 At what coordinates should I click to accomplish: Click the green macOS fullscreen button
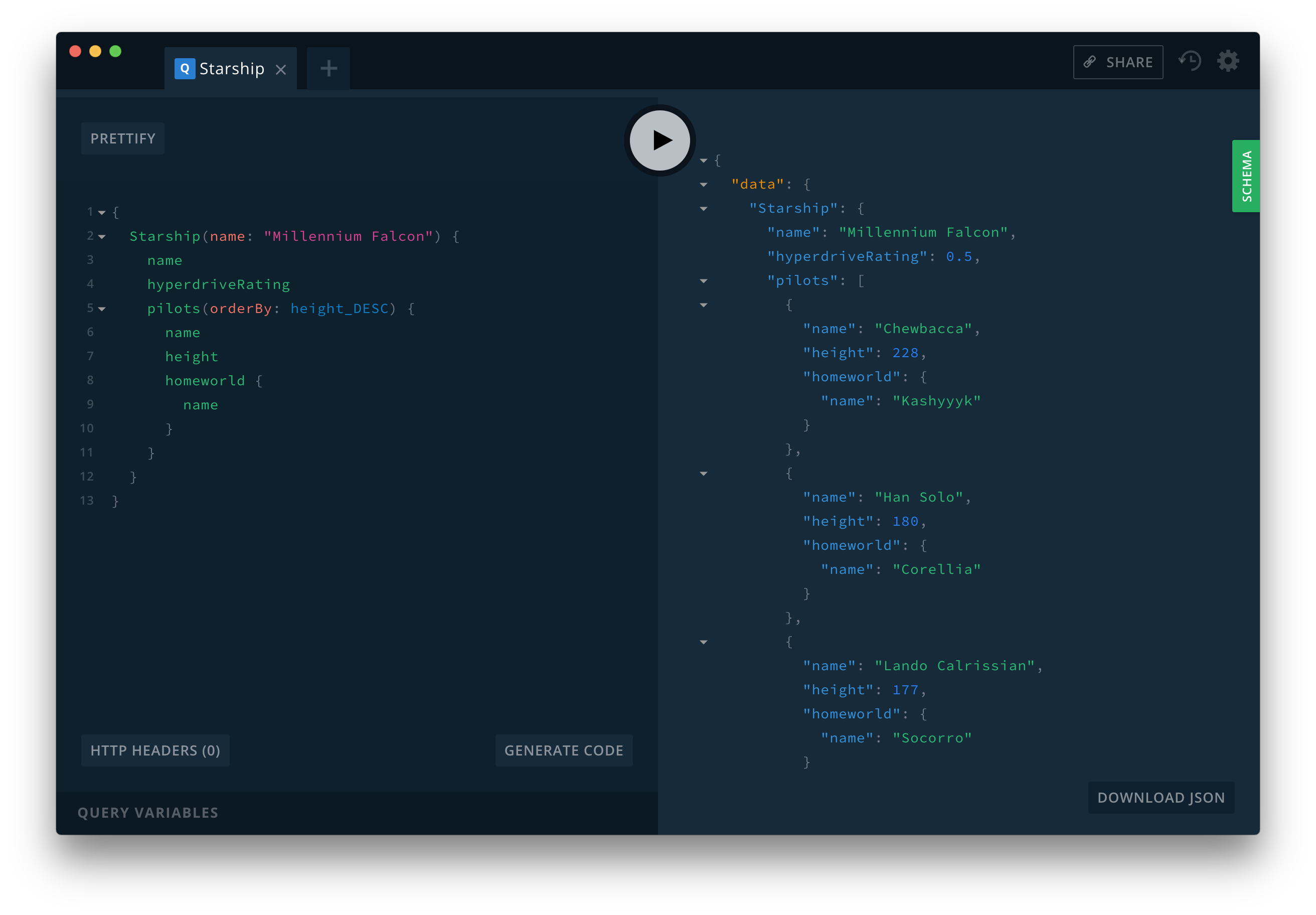point(115,51)
